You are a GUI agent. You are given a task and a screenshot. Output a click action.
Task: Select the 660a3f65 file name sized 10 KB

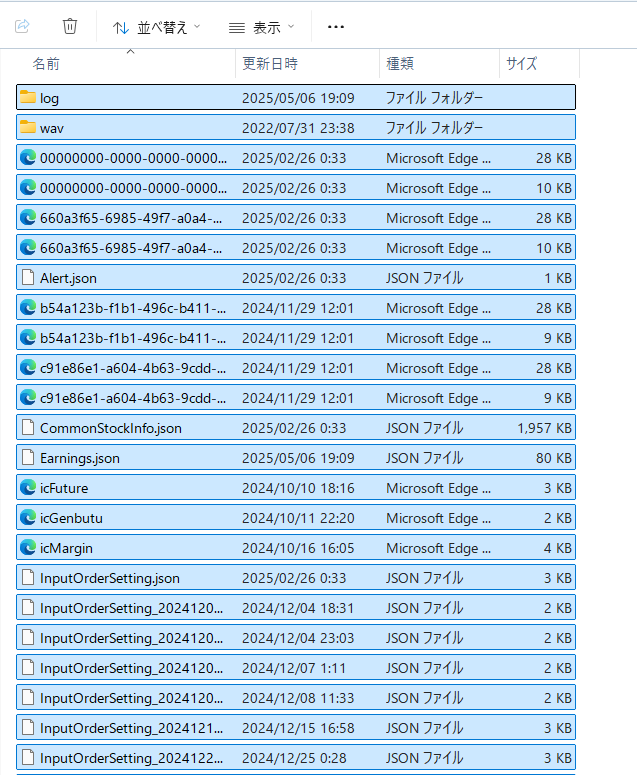[x=131, y=248]
